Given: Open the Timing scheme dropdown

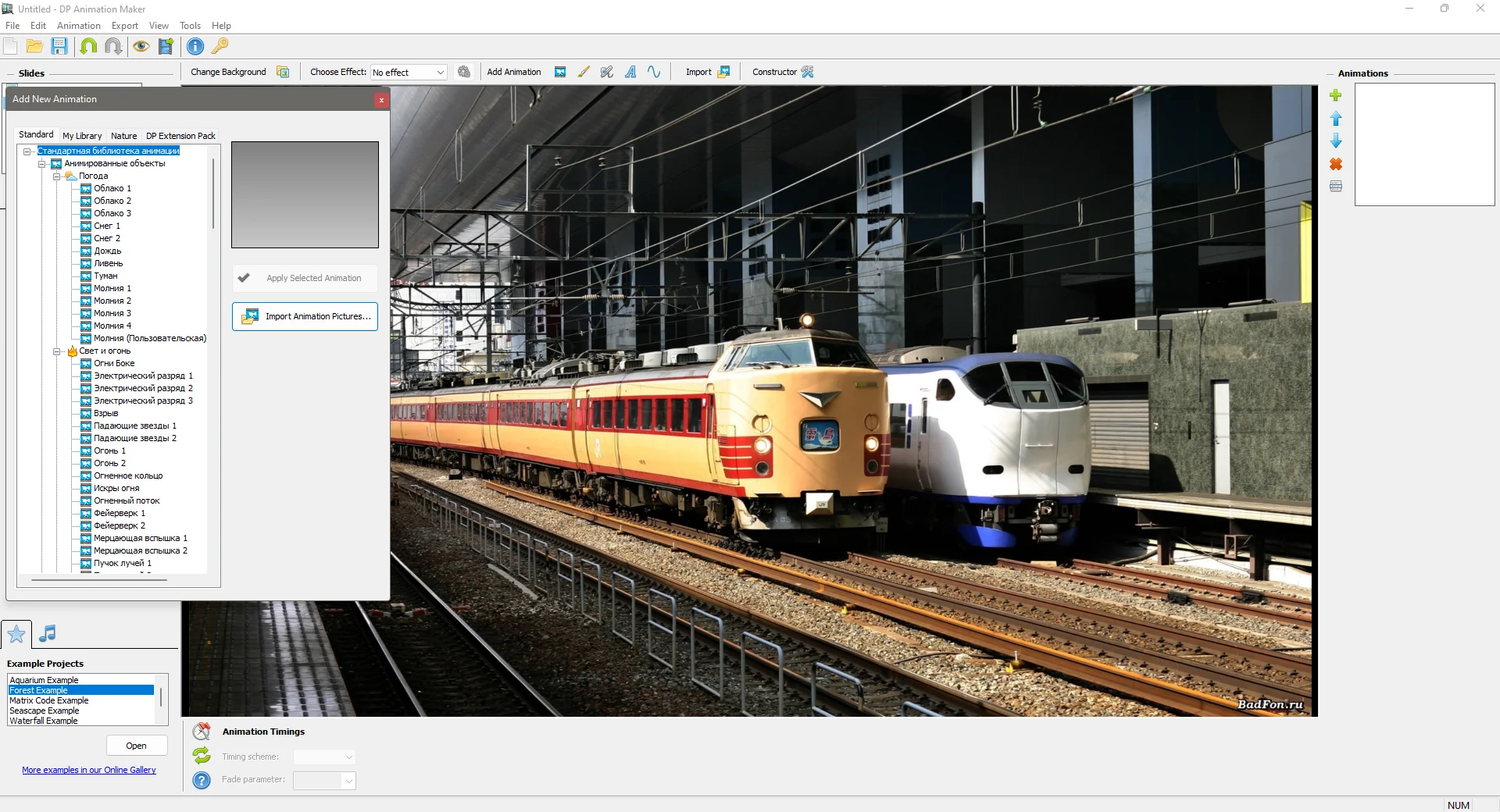Looking at the screenshot, I should (324, 757).
